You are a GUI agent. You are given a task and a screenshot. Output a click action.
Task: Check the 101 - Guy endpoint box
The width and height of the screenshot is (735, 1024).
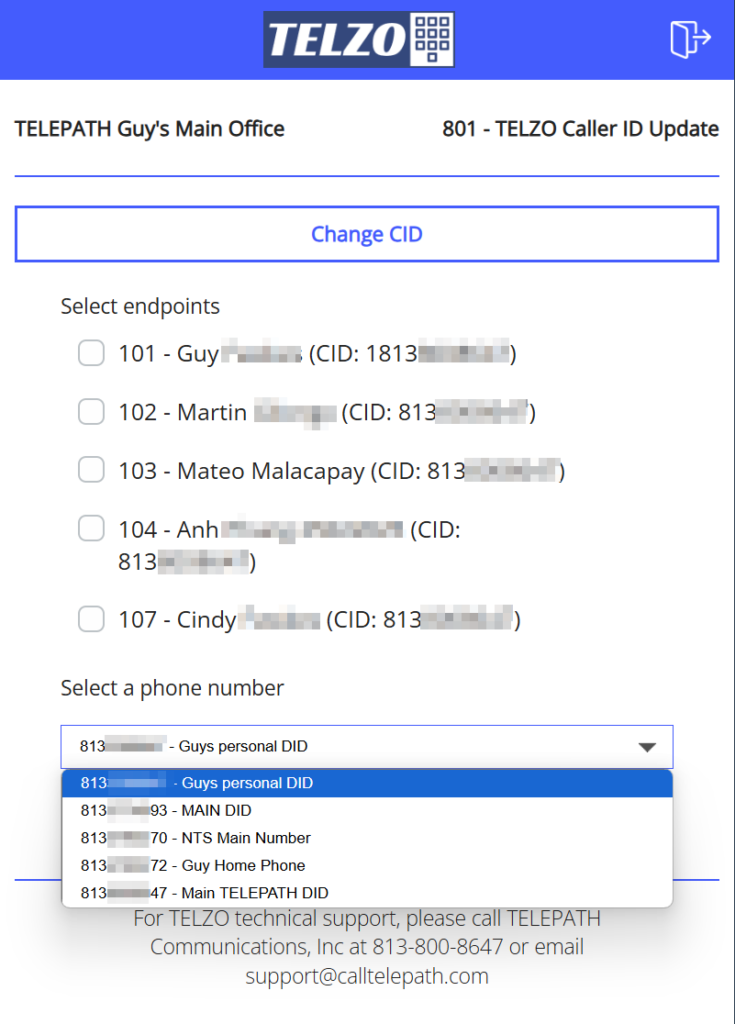pos(91,353)
